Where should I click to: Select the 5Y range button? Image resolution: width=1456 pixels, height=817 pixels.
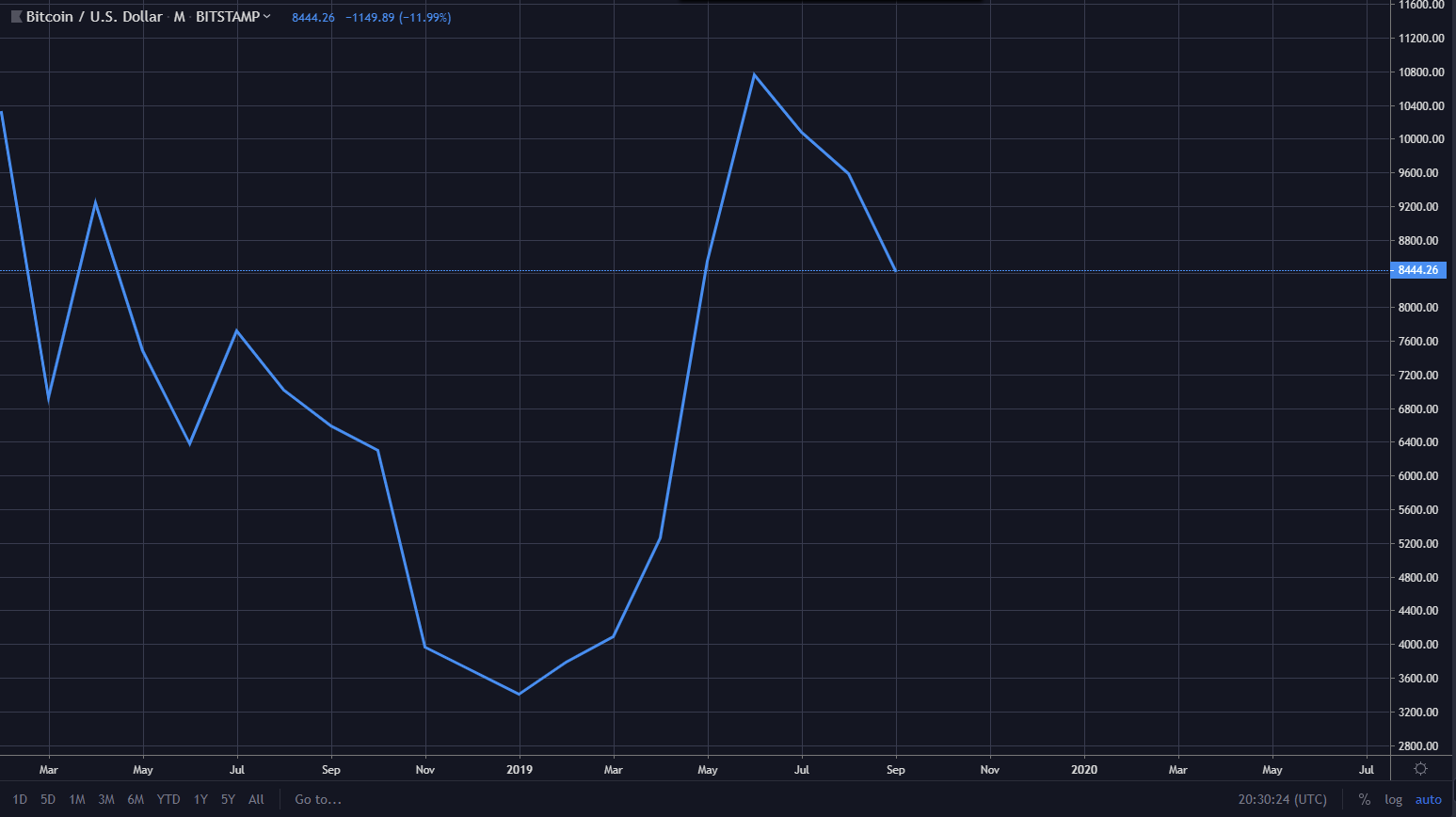pyautogui.click(x=227, y=799)
